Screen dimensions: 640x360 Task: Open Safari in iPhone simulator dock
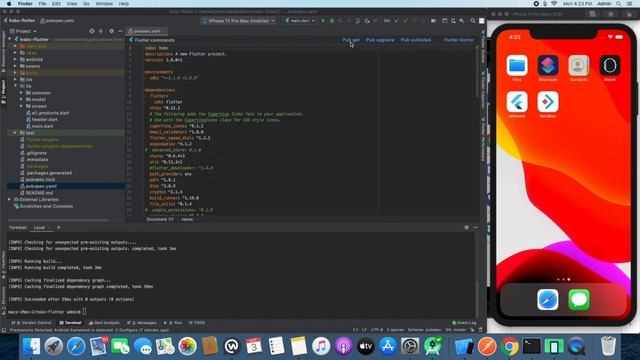coord(548,300)
